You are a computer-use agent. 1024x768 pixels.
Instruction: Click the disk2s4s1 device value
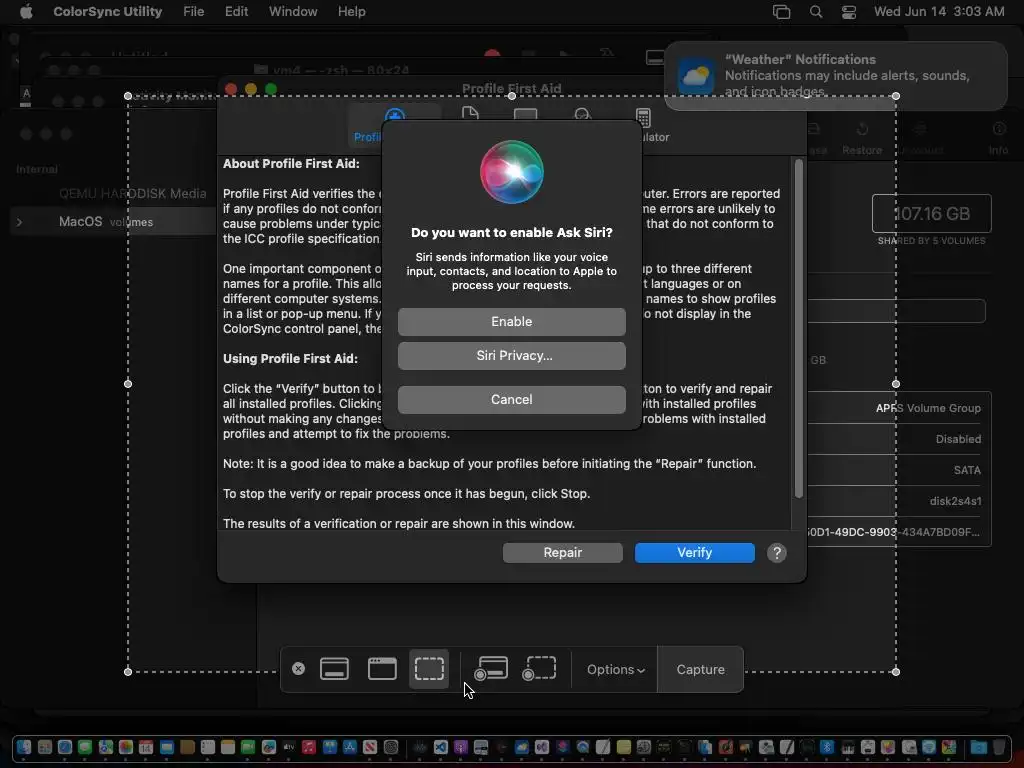[x=955, y=501]
